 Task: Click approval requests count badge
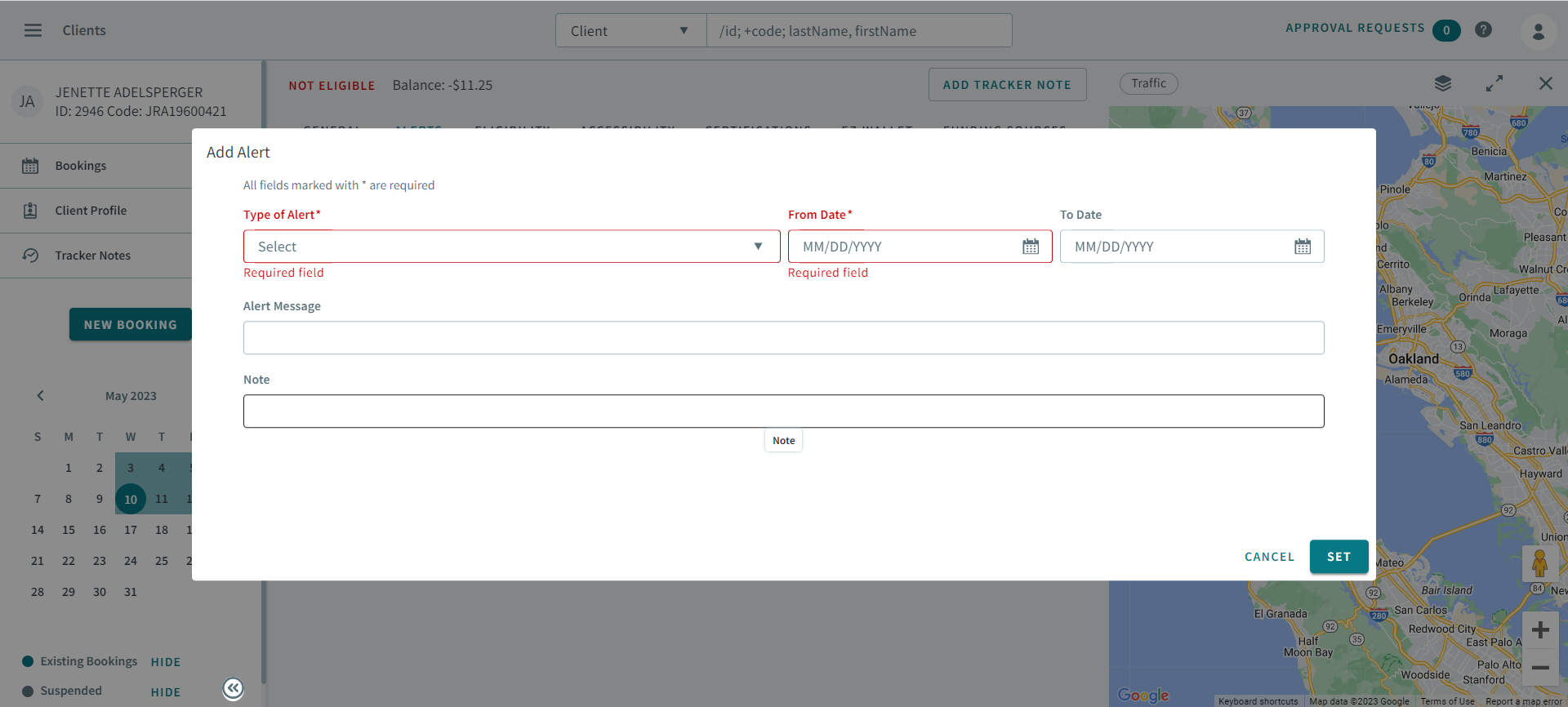click(x=1446, y=30)
